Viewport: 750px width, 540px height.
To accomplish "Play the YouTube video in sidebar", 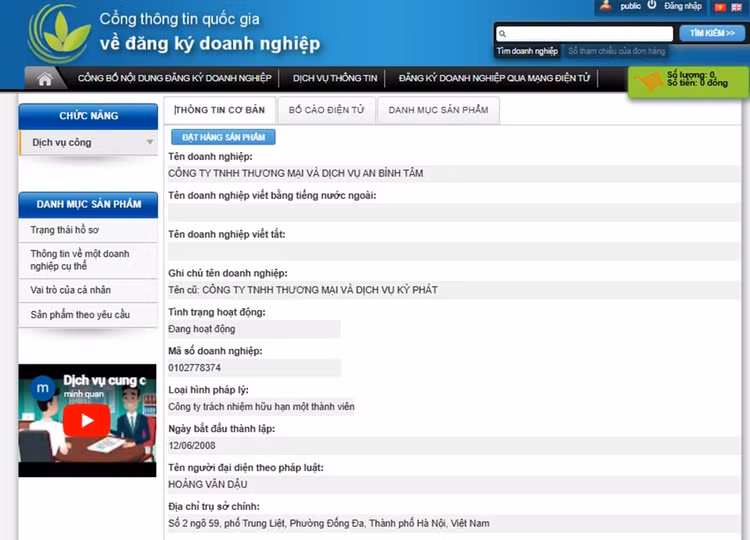I will point(87,420).
